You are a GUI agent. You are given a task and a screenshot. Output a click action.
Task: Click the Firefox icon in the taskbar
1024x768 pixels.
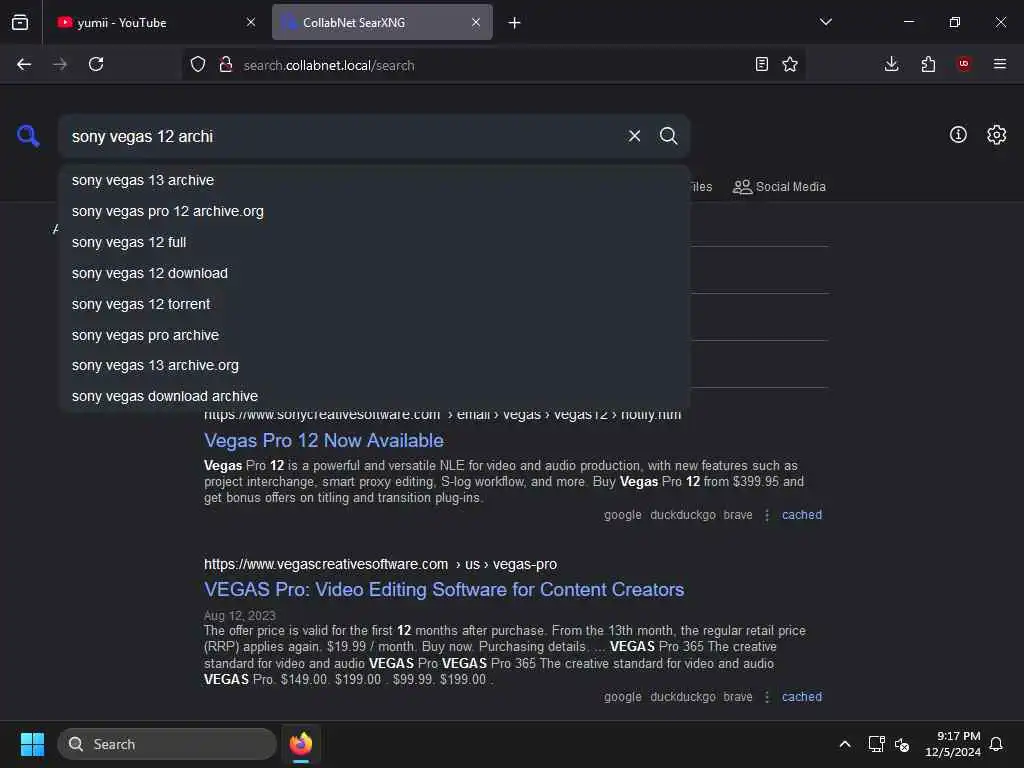point(301,744)
